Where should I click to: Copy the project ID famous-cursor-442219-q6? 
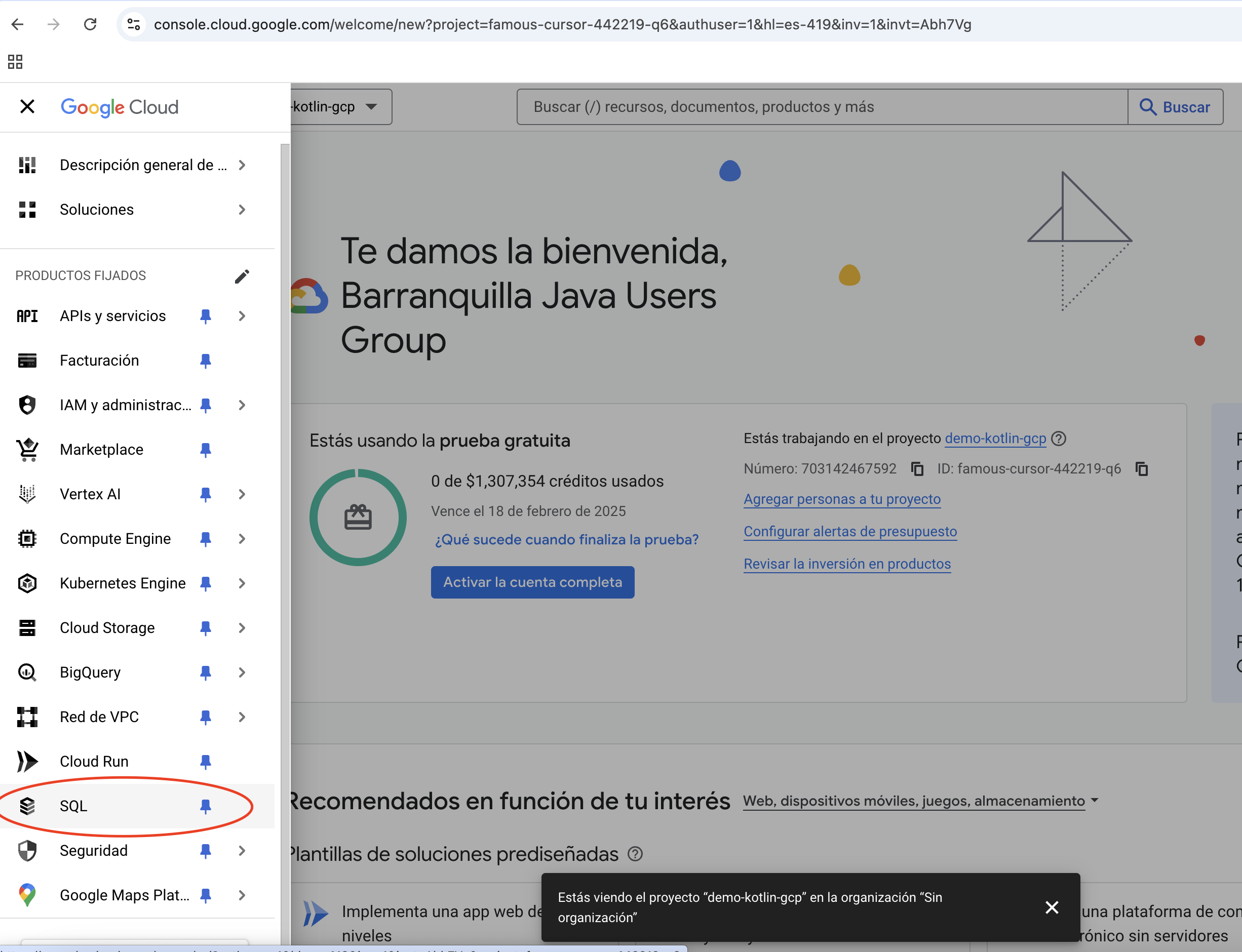pyautogui.click(x=1142, y=469)
